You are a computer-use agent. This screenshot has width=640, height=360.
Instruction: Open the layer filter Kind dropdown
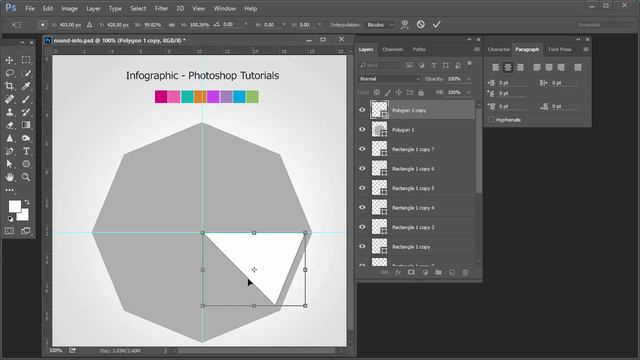tap(380, 65)
